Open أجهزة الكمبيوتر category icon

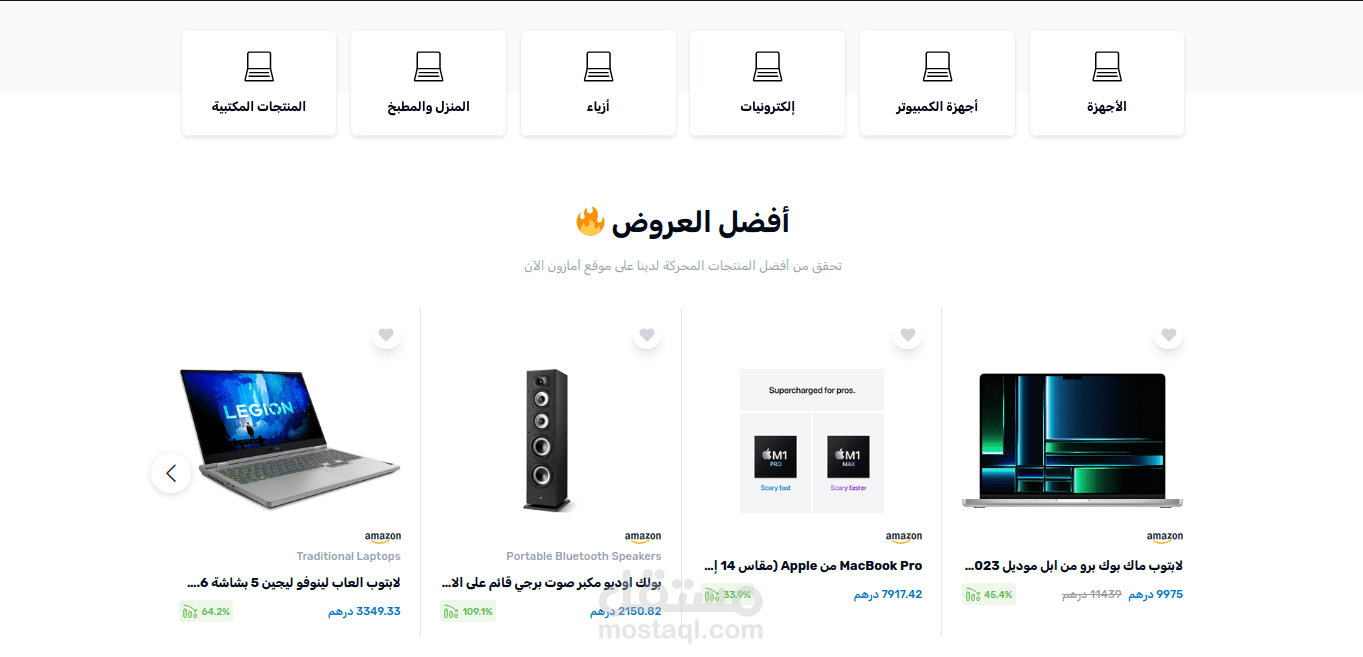(x=937, y=67)
